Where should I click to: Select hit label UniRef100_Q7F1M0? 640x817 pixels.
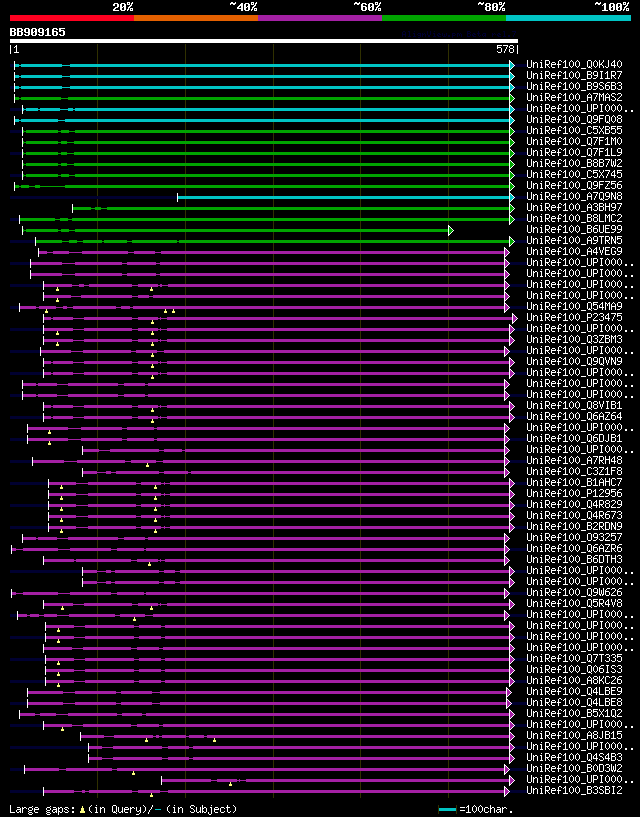pyautogui.click(x=574, y=142)
